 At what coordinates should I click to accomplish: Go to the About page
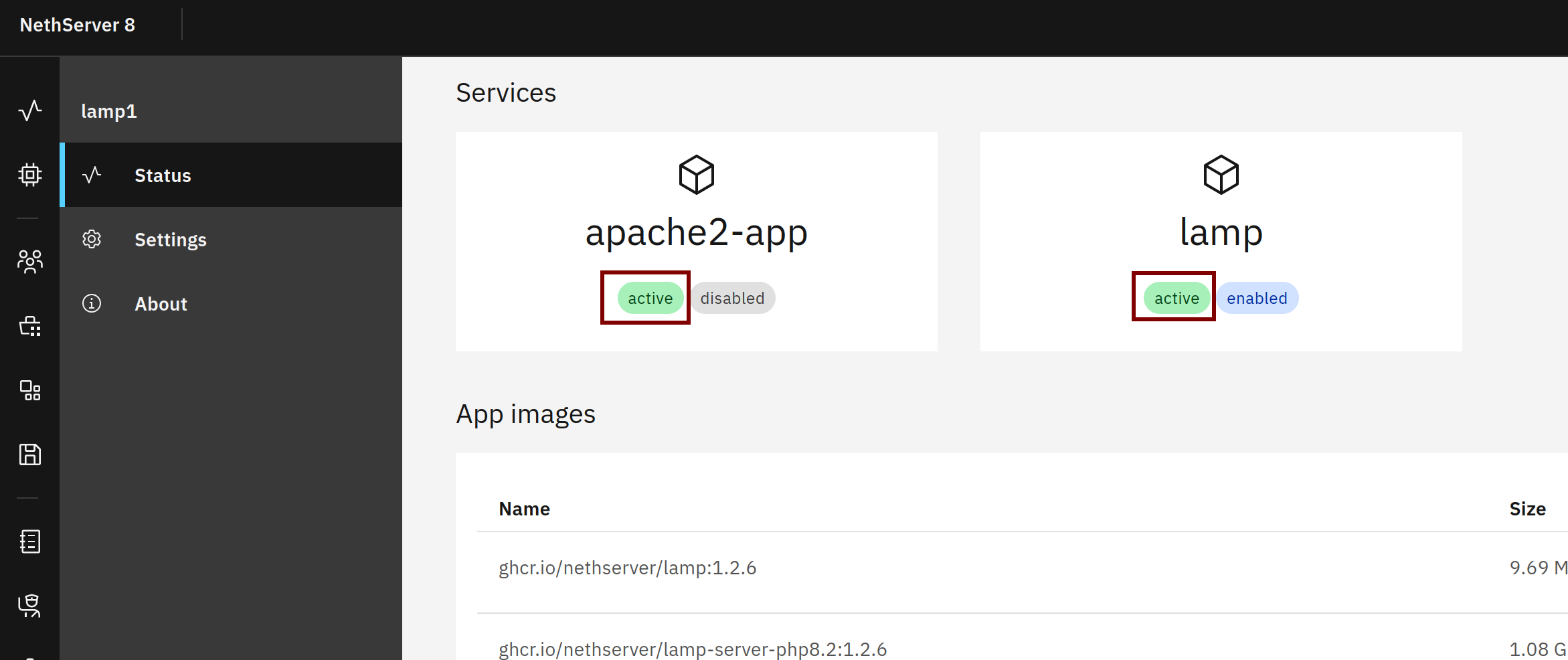161,304
